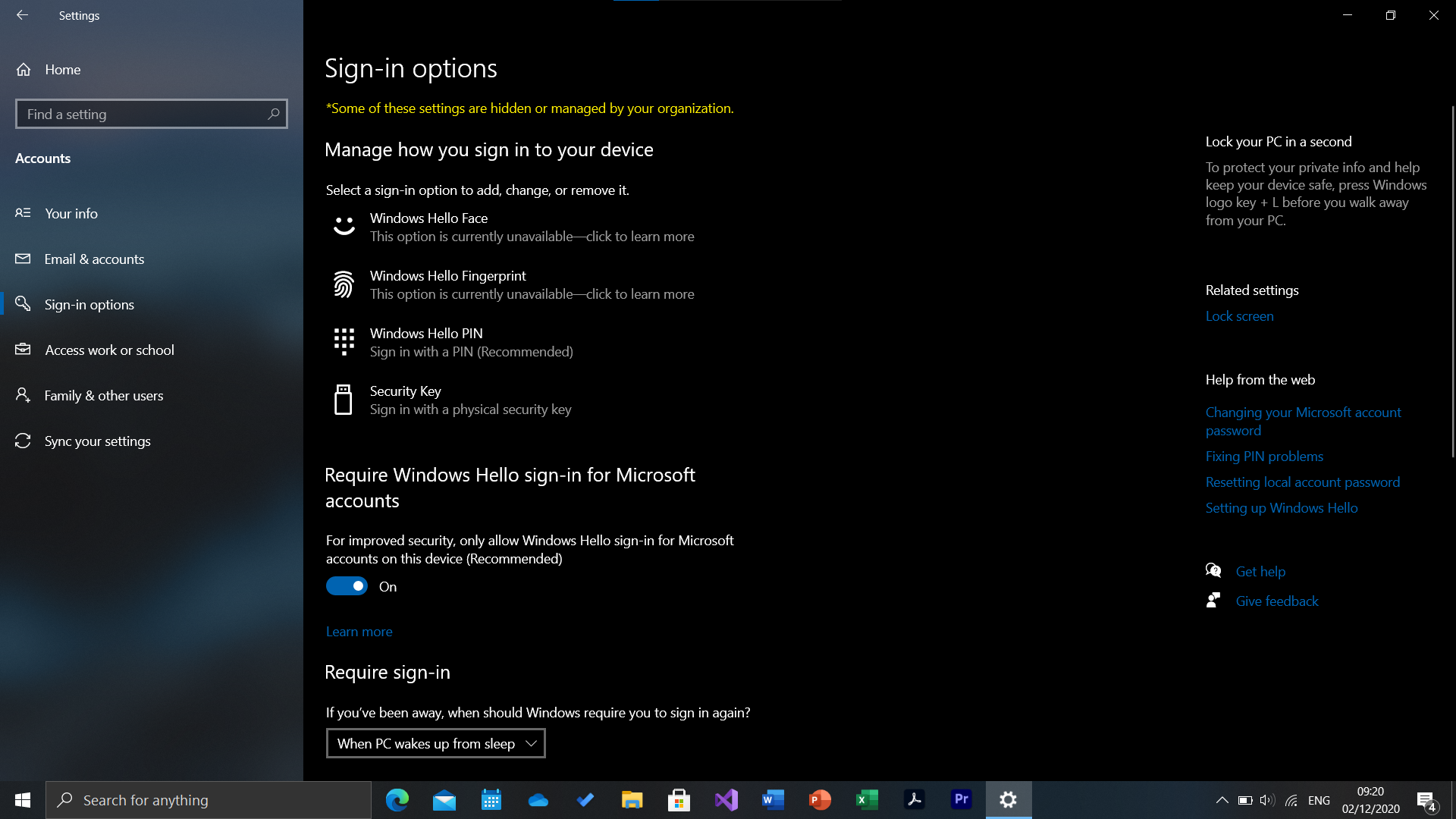Open Adobe Acrobat from the taskbar

915,800
